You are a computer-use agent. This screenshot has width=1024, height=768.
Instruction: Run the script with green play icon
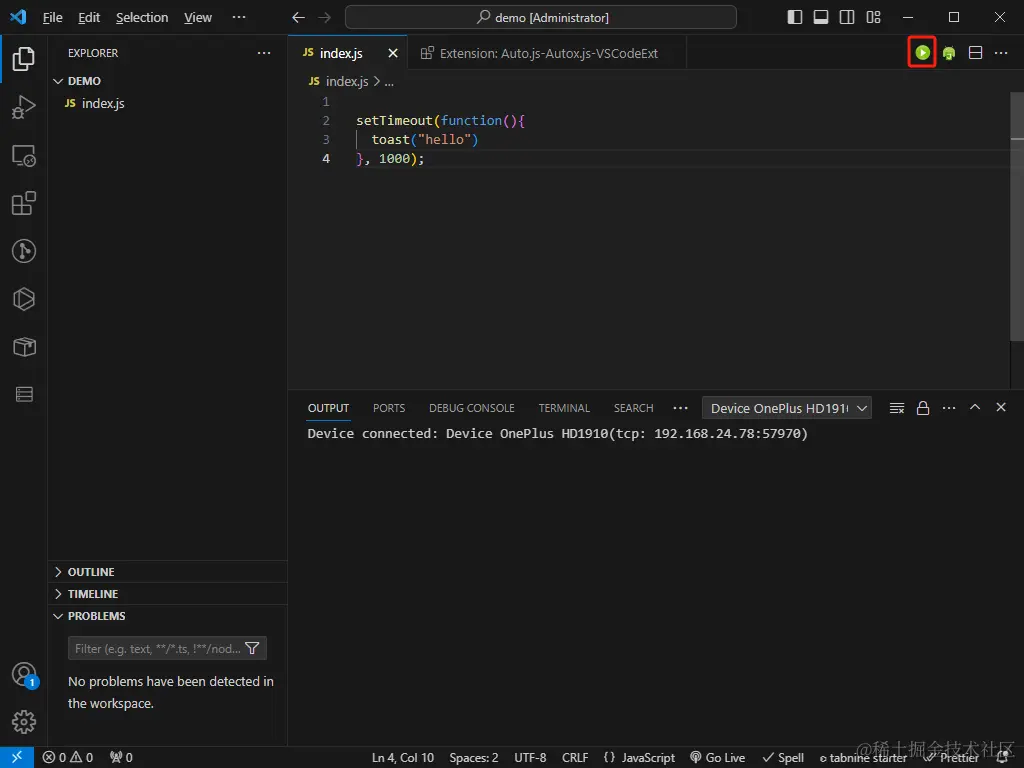click(x=922, y=53)
